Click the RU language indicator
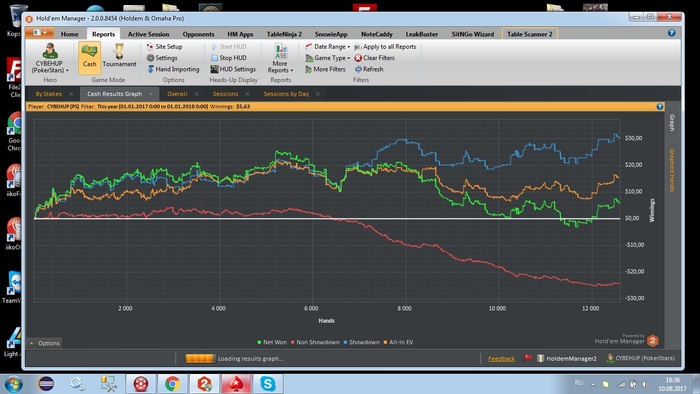This screenshot has width=700, height=394. (579, 383)
